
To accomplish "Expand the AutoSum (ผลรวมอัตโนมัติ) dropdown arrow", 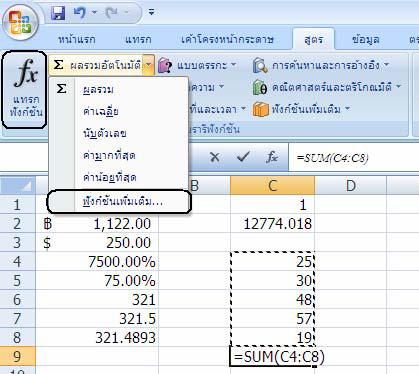I will tap(149, 65).
